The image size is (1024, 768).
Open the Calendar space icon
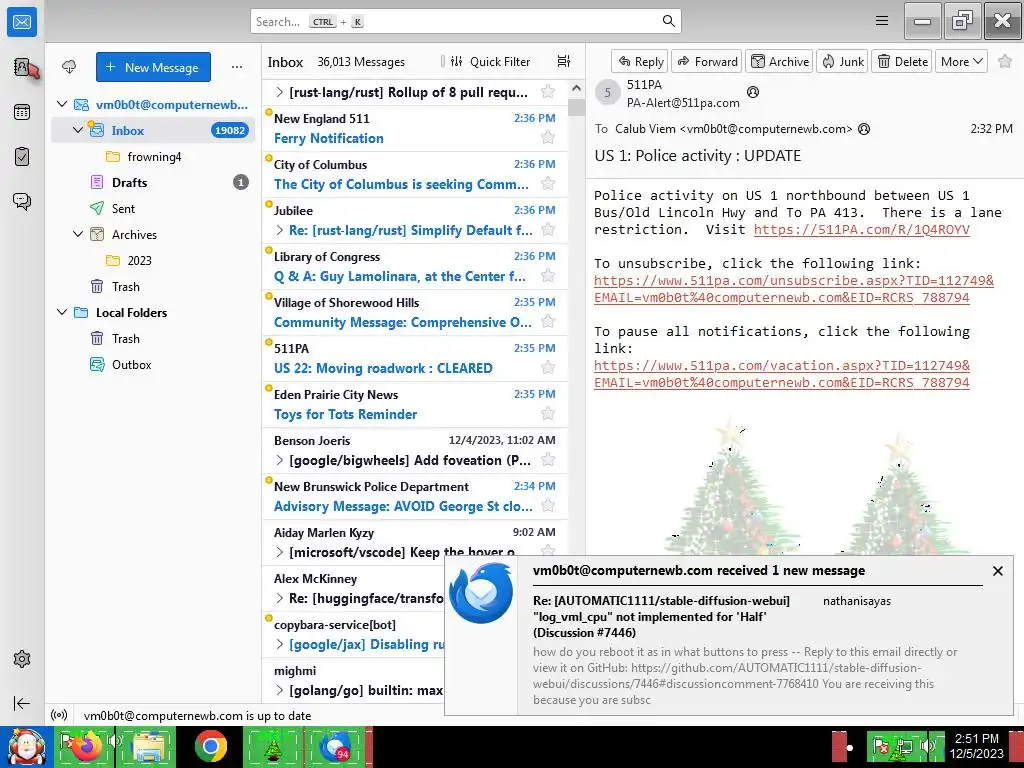[22, 112]
